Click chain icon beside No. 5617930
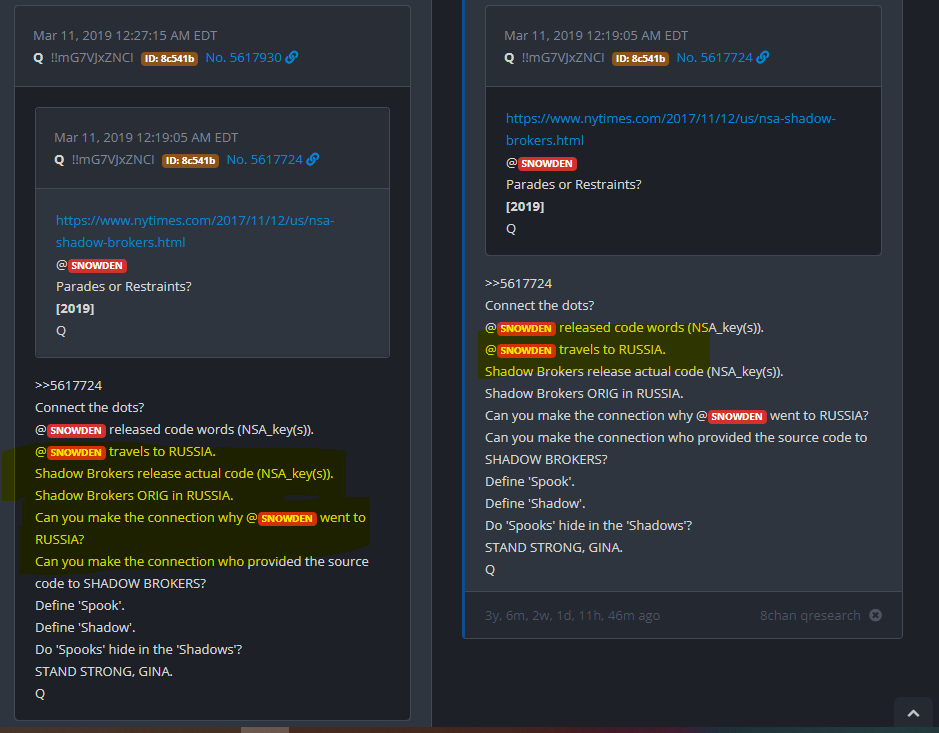 [x=292, y=57]
